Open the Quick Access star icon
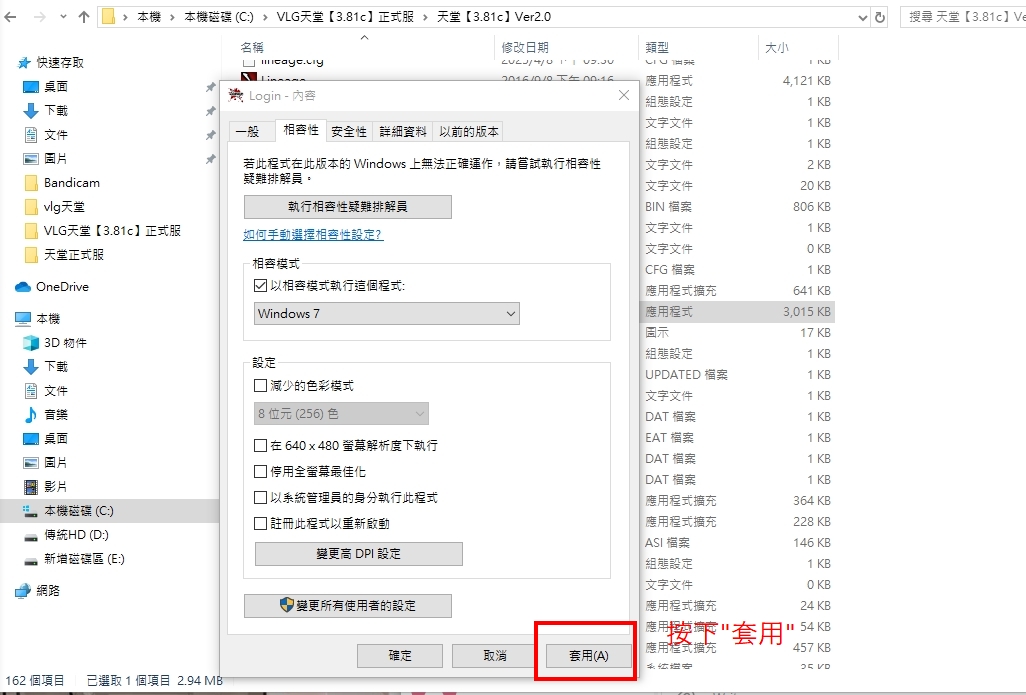Image resolution: width=1026 pixels, height=695 pixels. [24, 63]
